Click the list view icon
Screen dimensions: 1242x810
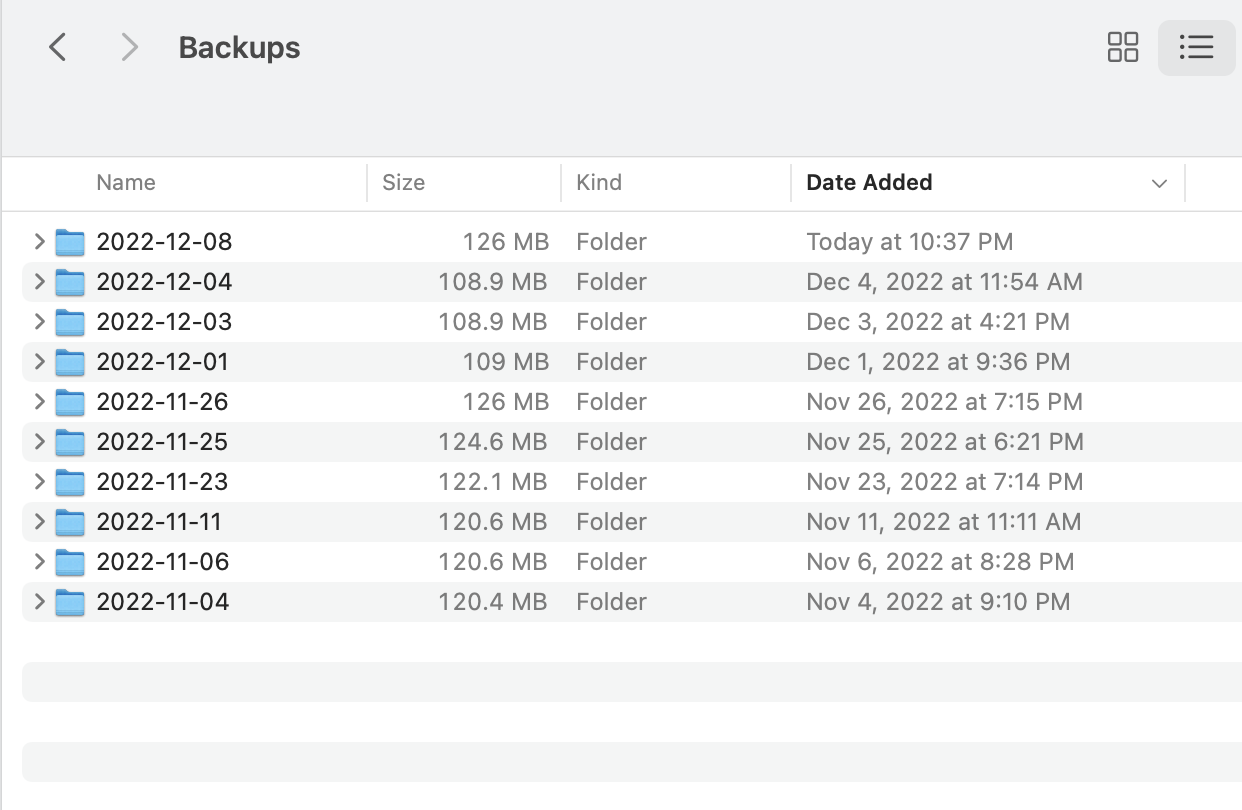1196,47
